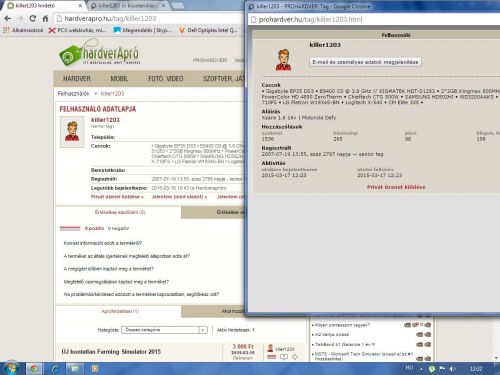Open the PROHARDVER! site link
500x375 pixels.
click(210, 60)
